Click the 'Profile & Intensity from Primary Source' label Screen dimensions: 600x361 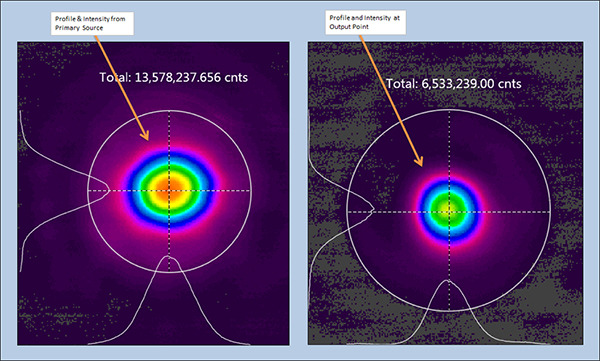click(x=92, y=23)
